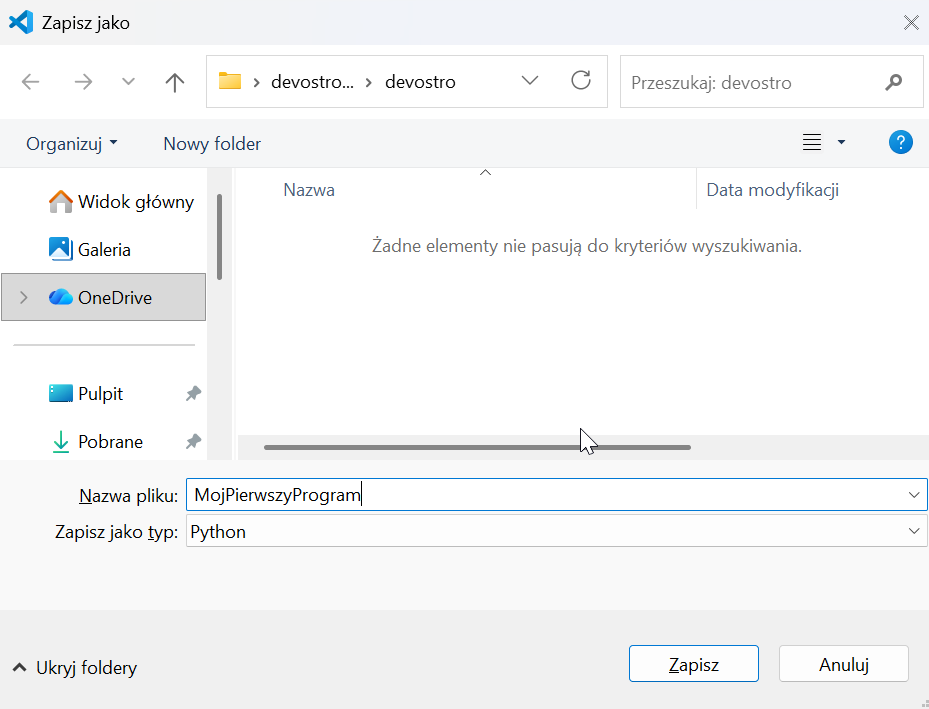Close the Zapisz jako dialog

(911, 23)
